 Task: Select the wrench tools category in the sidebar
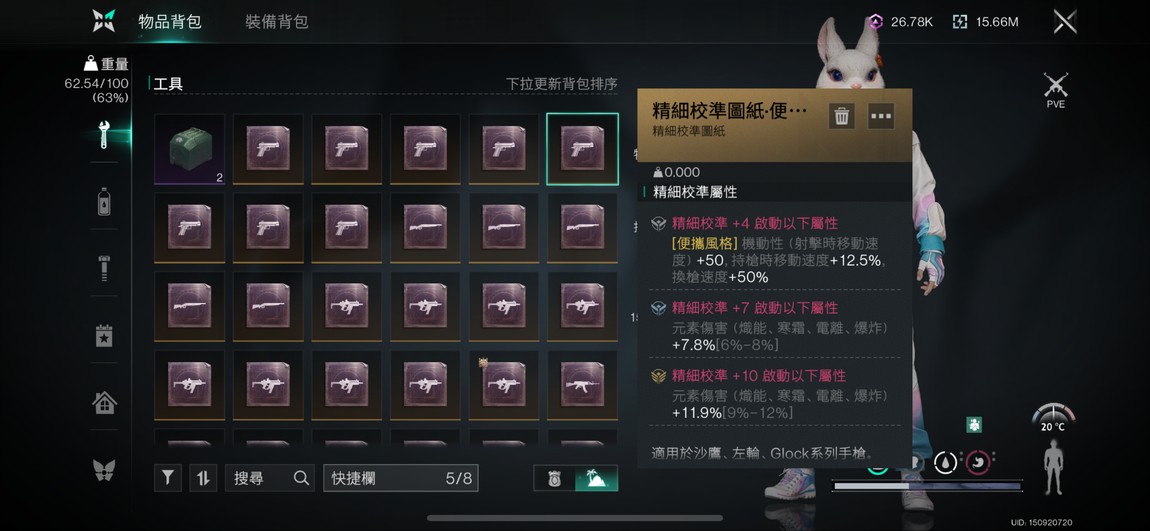[x=103, y=135]
